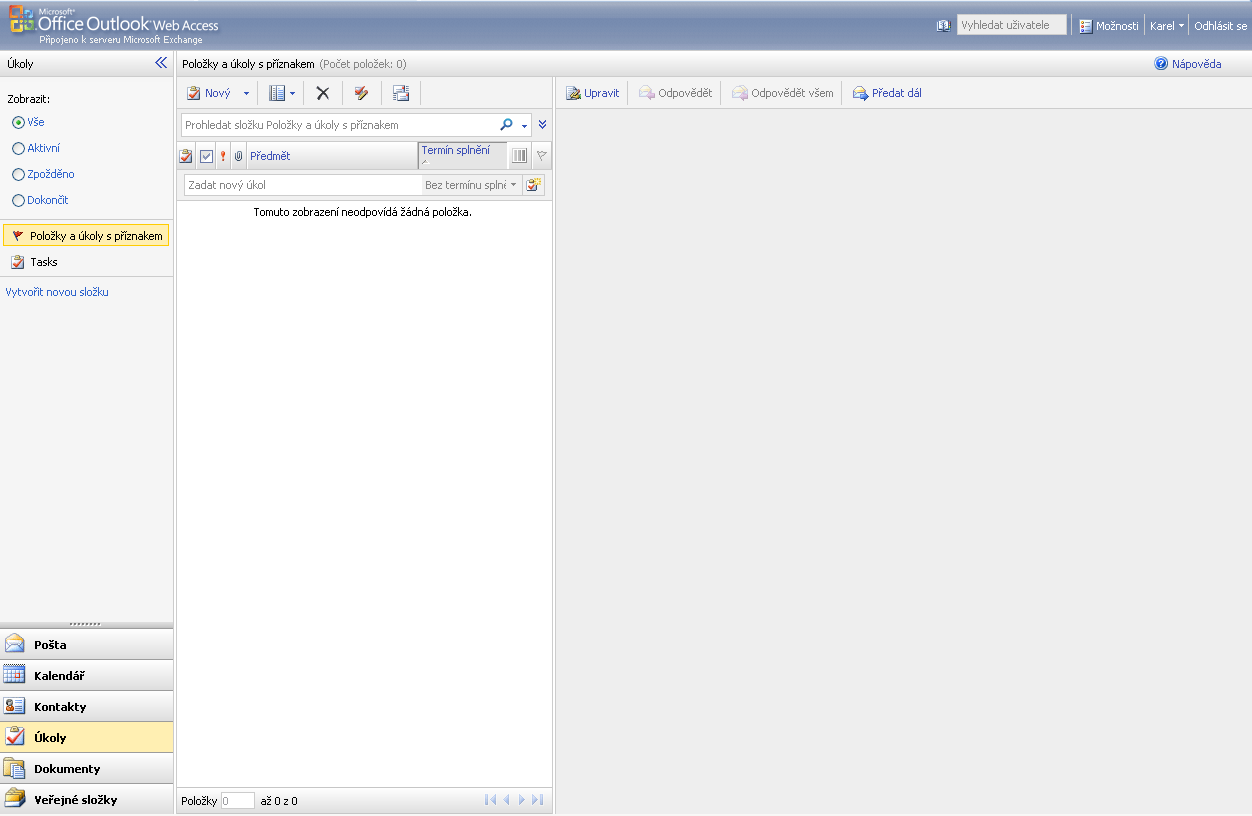Image resolution: width=1252 pixels, height=816 pixels.
Task: Click the attachment paperclip column header icon
Action: (x=237, y=155)
